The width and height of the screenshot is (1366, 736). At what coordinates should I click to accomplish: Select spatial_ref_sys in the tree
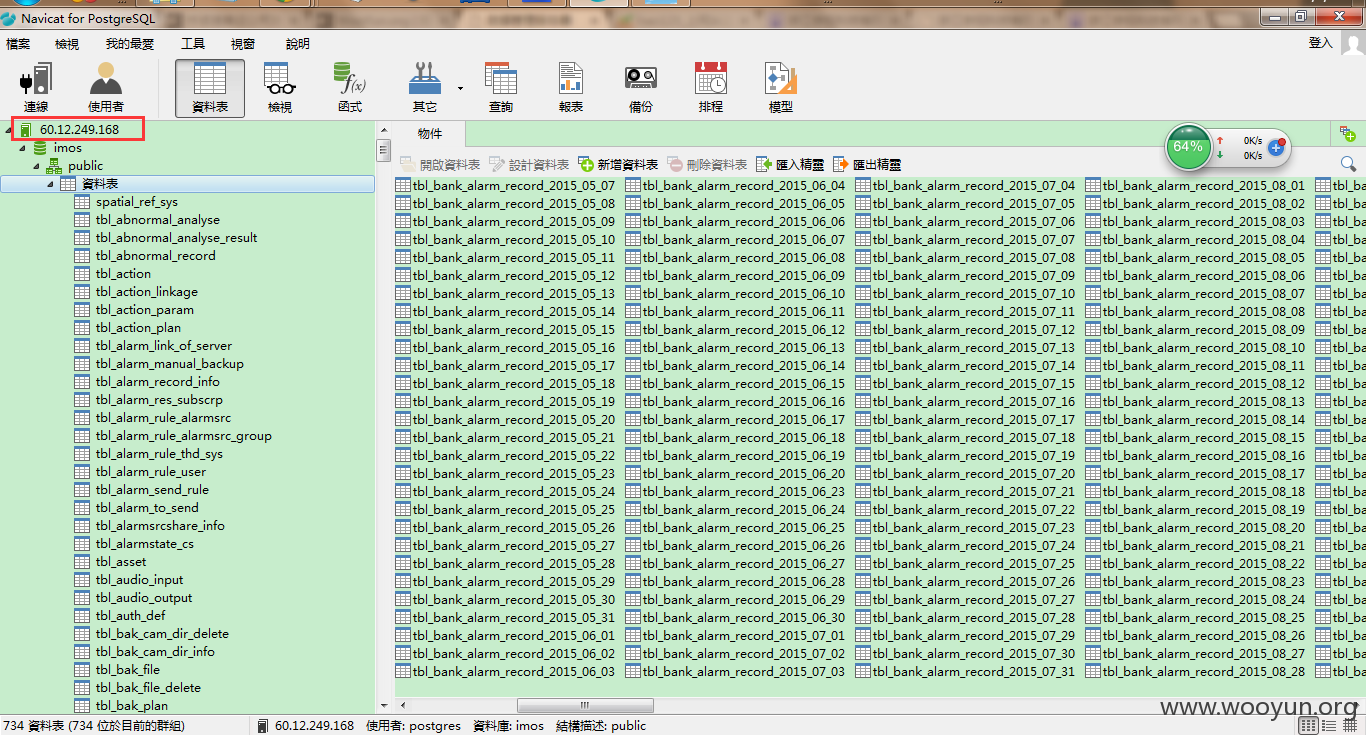[x=137, y=202]
